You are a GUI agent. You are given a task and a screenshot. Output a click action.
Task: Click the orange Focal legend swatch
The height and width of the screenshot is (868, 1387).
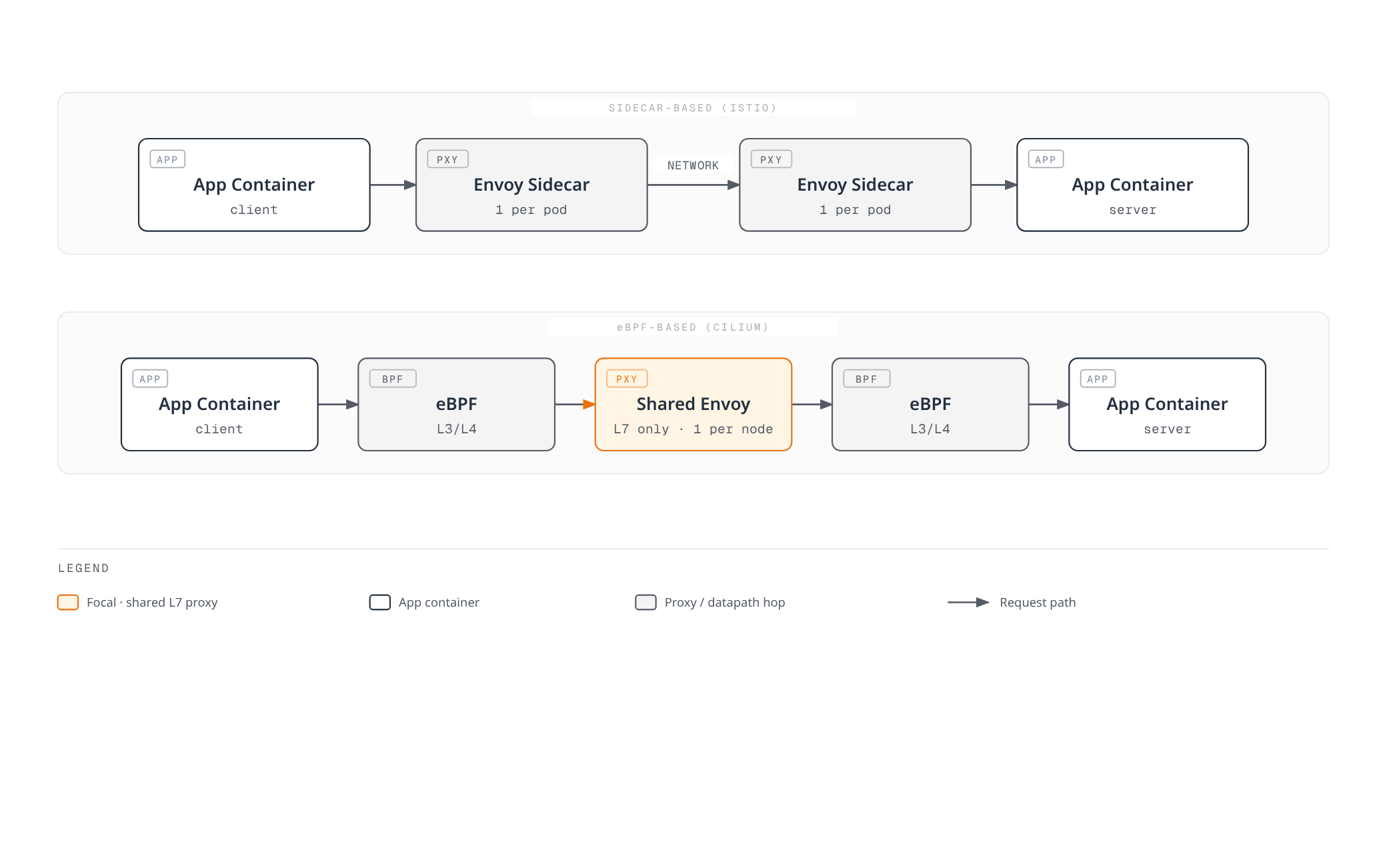coord(68,602)
